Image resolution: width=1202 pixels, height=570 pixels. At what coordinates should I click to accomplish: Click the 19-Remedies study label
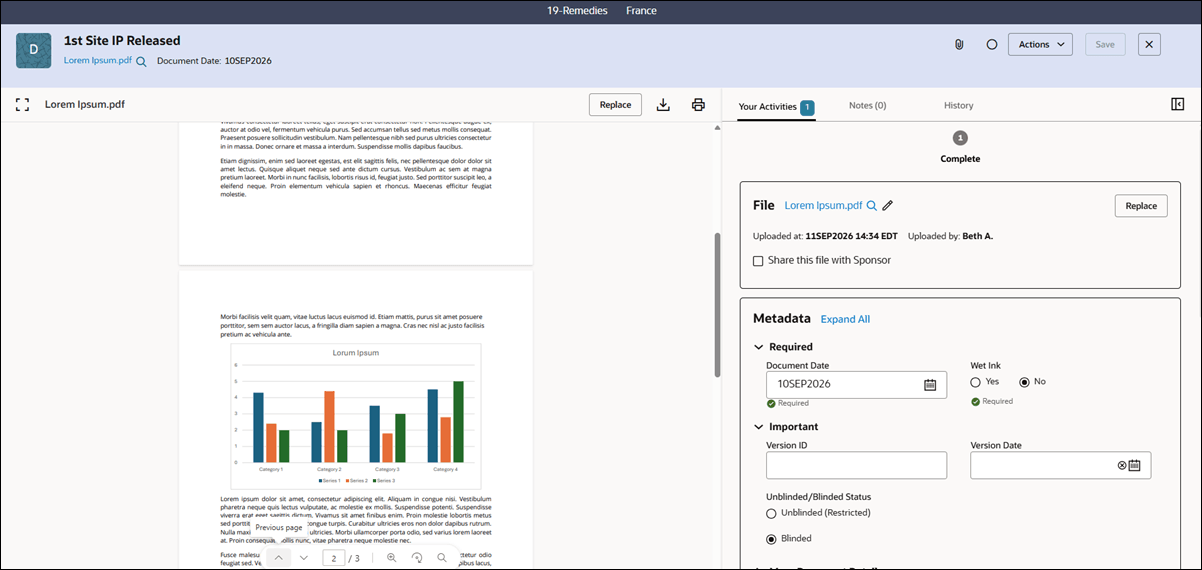577,10
